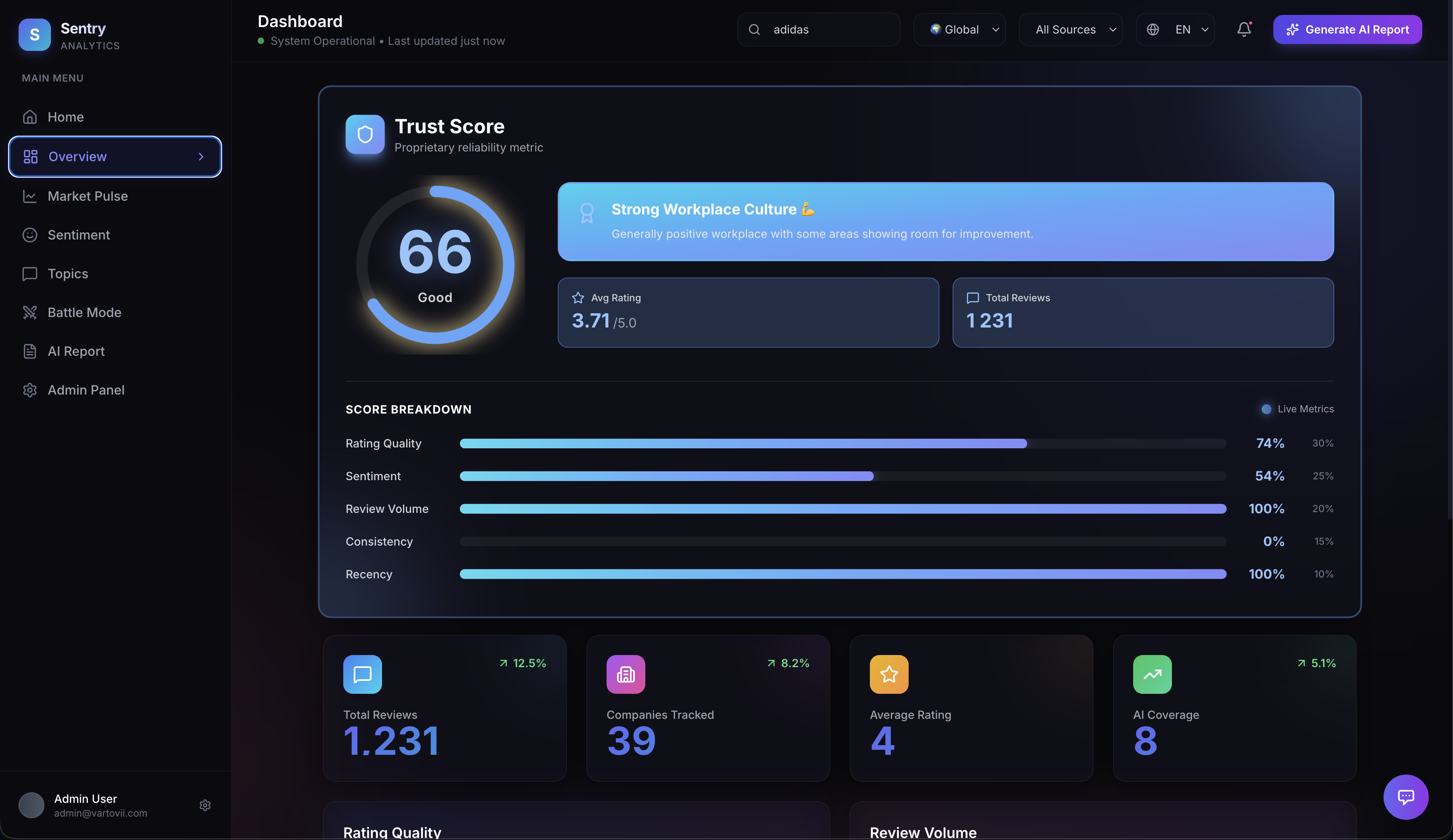Open the EN language selector
Screen dimensions: 1453x840
tap(1175, 29)
